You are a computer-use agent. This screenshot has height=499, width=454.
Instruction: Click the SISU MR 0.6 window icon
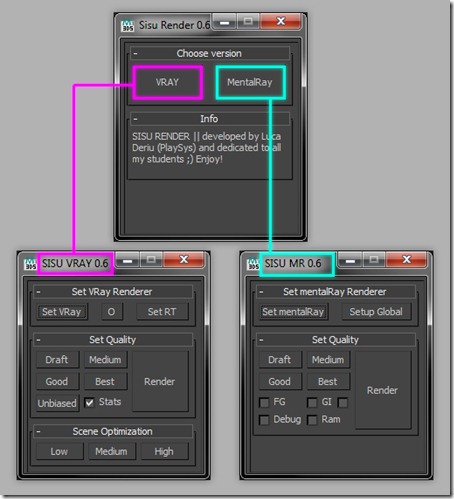pyautogui.click(x=253, y=264)
